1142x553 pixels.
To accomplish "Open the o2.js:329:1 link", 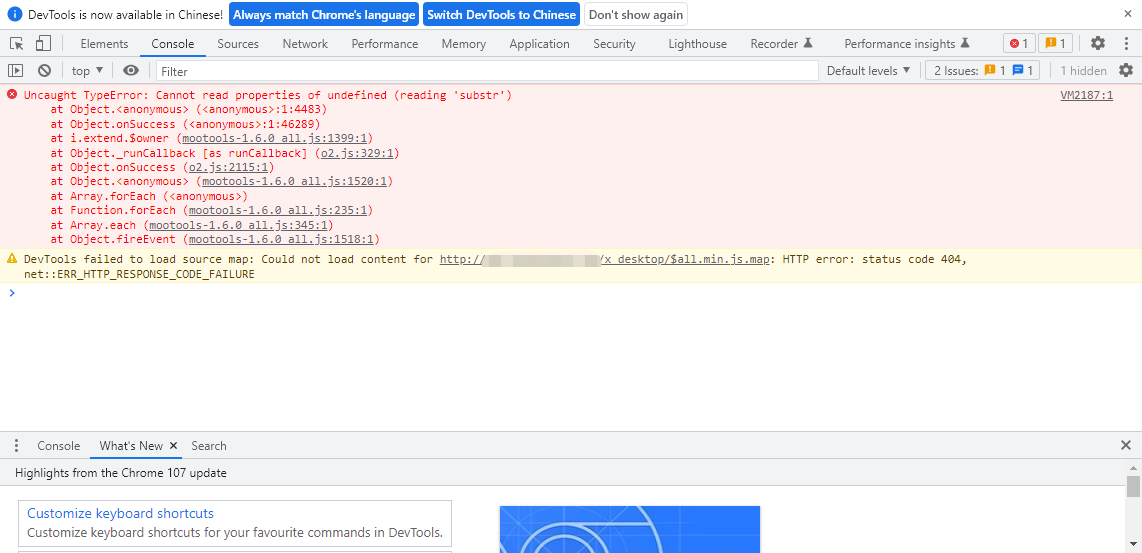I will [357, 153].
